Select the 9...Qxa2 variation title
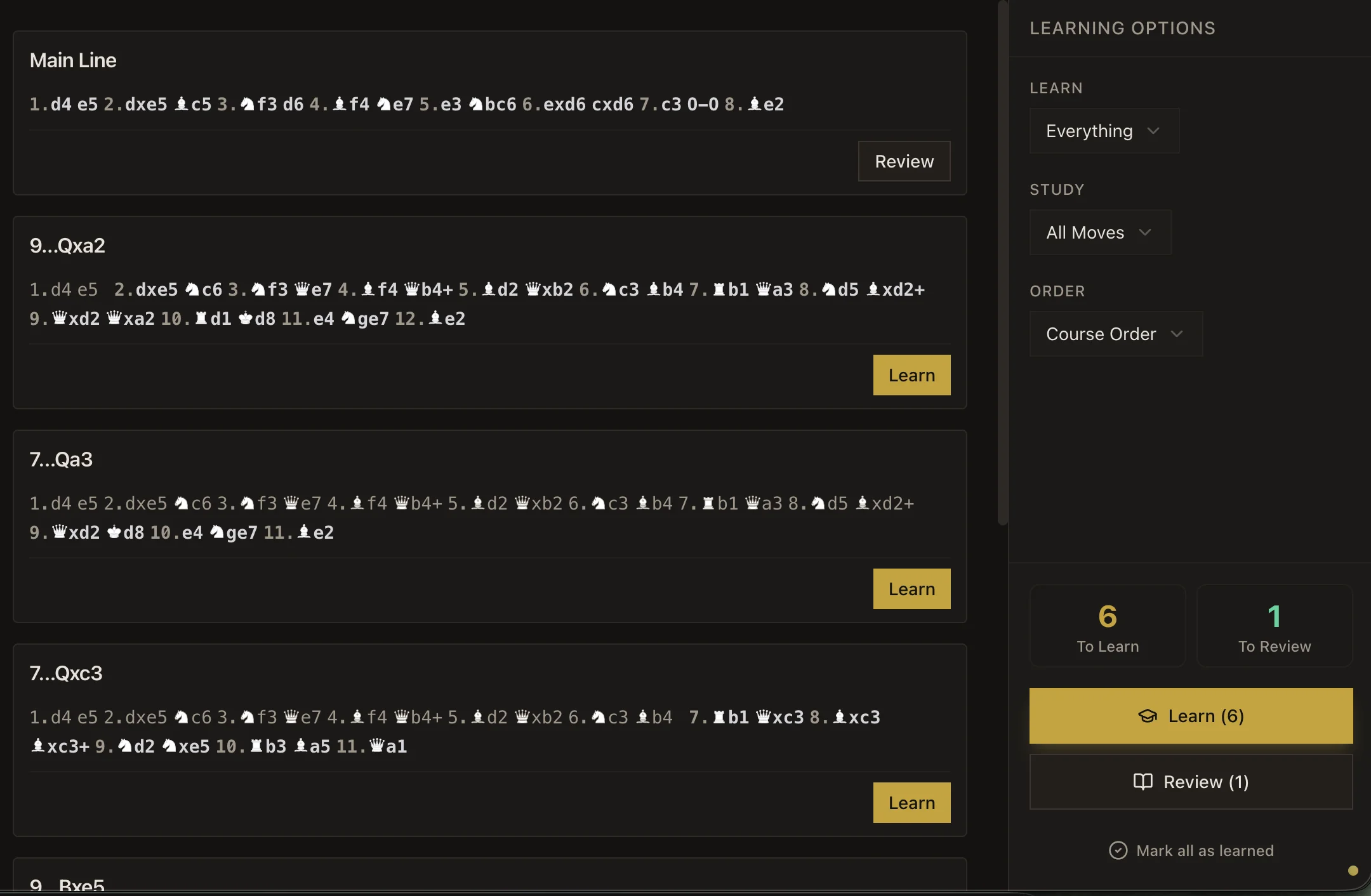Image resolution: width=1371 pixels, height=896 pixels. (67, 245)
